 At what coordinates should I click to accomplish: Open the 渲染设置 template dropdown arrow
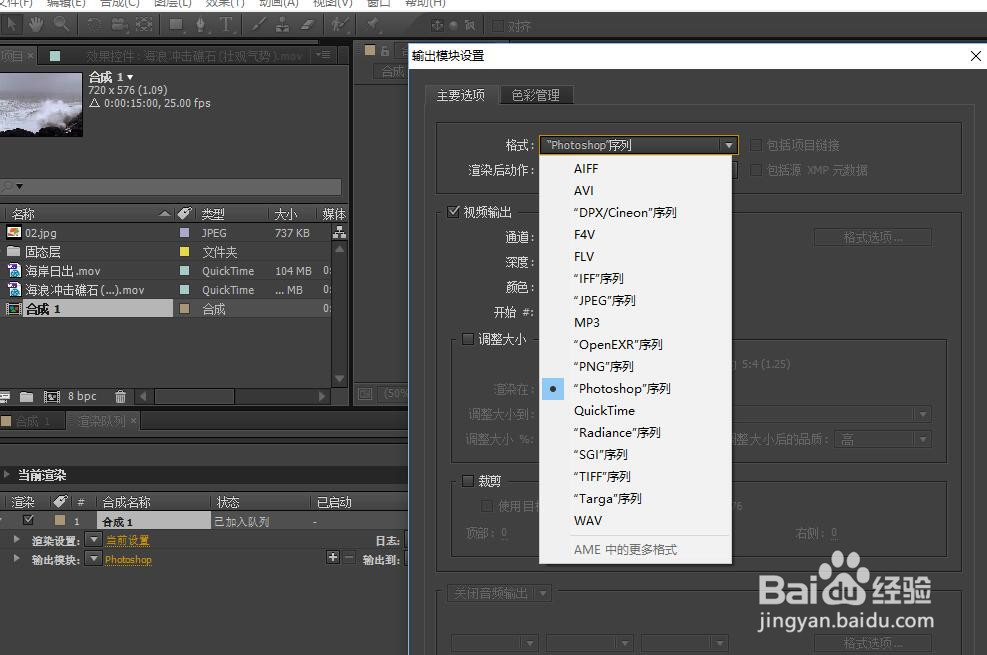pos(93,539)
